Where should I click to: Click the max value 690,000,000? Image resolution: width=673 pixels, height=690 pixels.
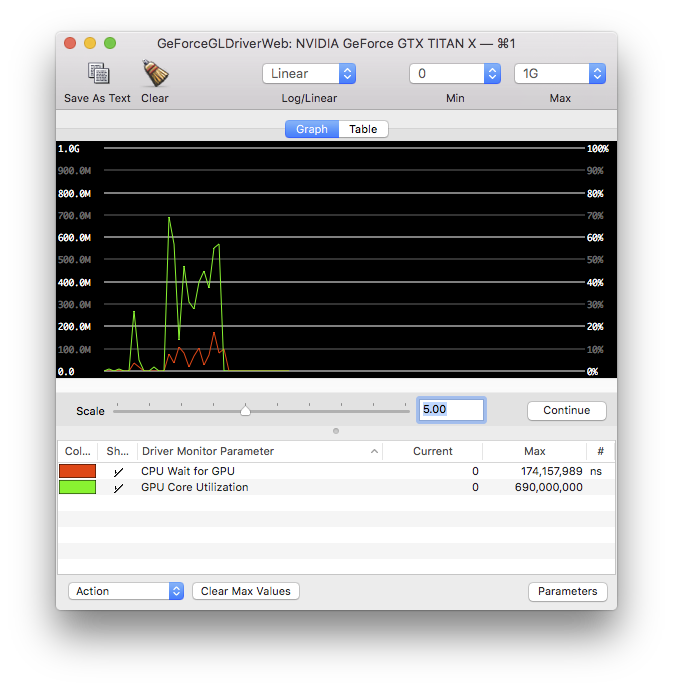tap(548, 487)
